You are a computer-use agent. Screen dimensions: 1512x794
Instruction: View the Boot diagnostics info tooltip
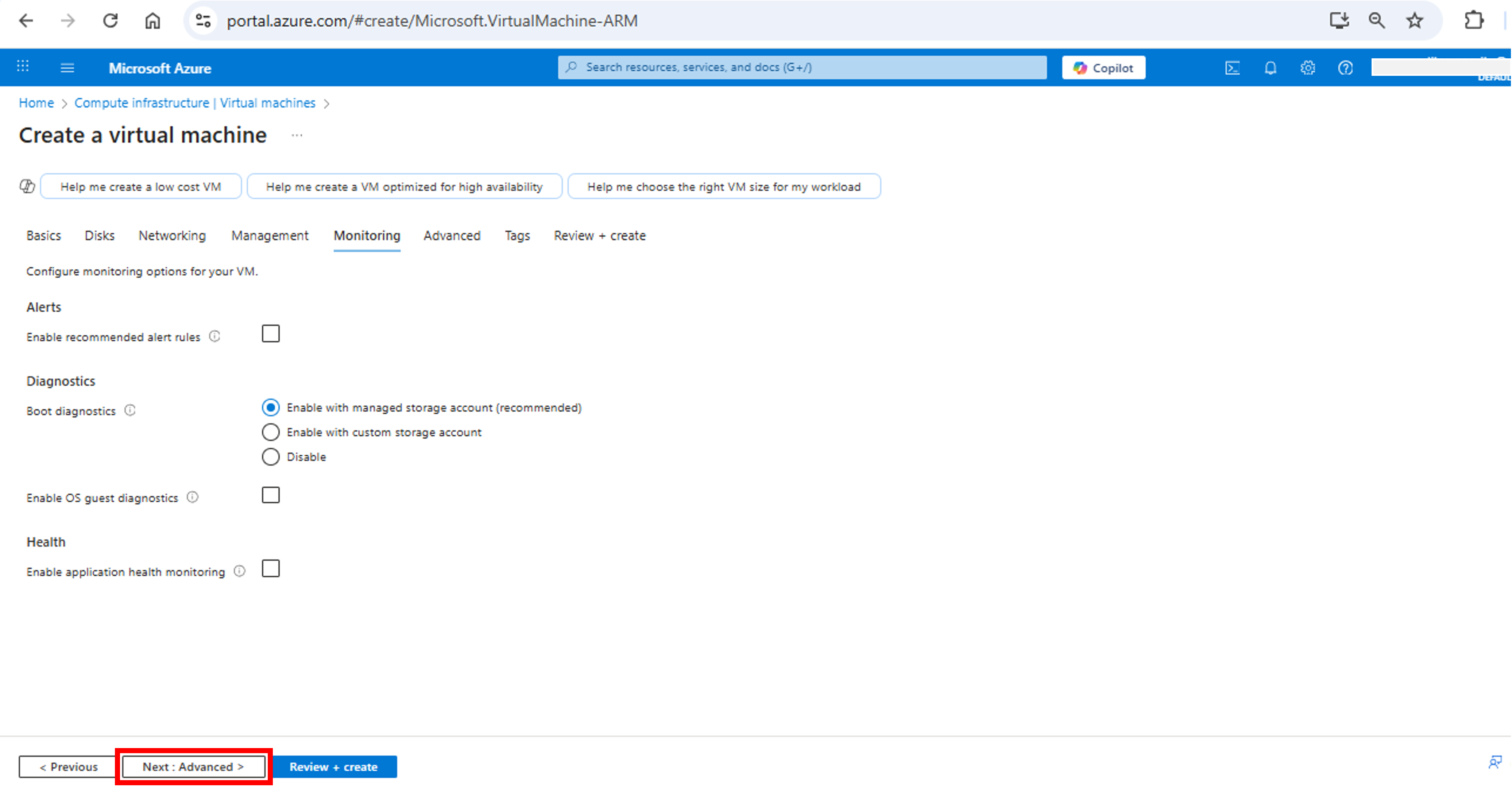[x=130, y=410]
